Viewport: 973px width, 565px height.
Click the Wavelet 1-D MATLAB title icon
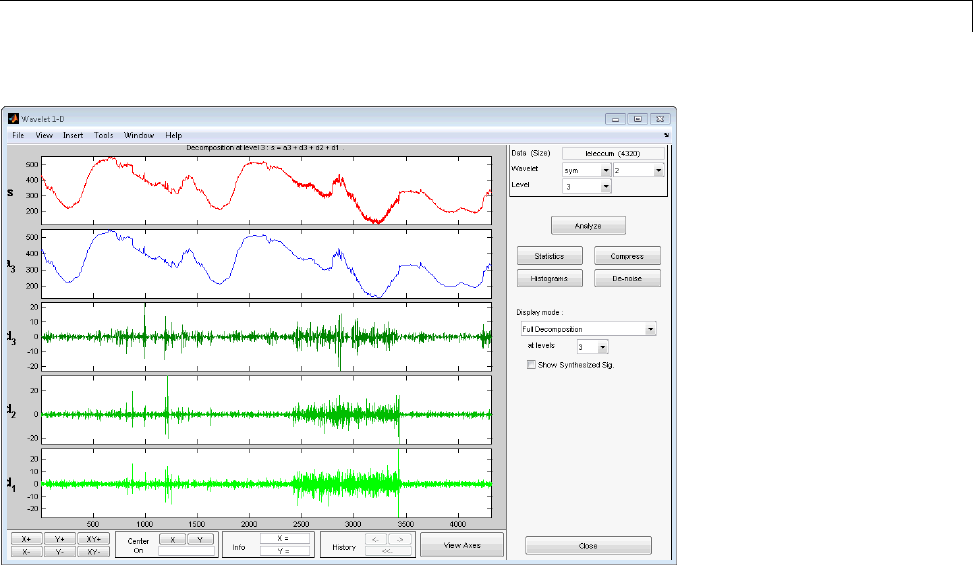pos(14,118)
